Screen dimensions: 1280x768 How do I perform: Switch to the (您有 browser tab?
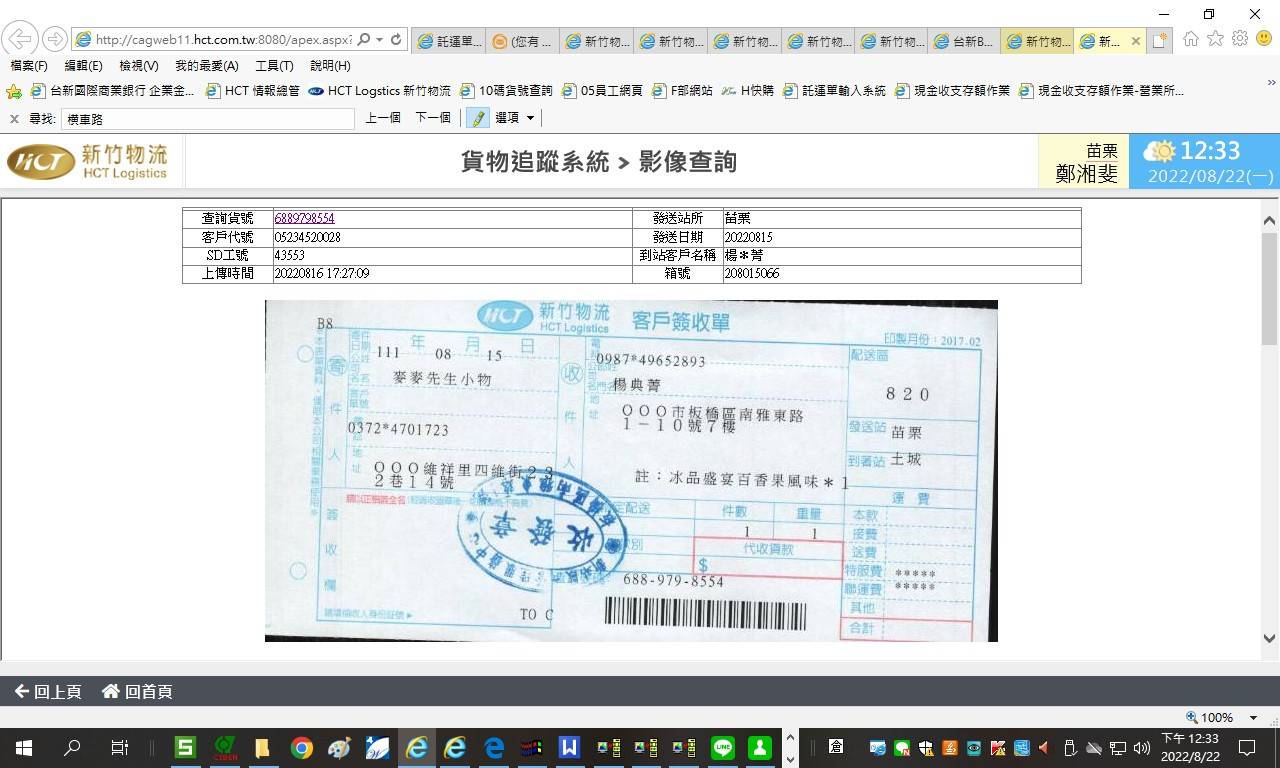click(x=522, y=41)
